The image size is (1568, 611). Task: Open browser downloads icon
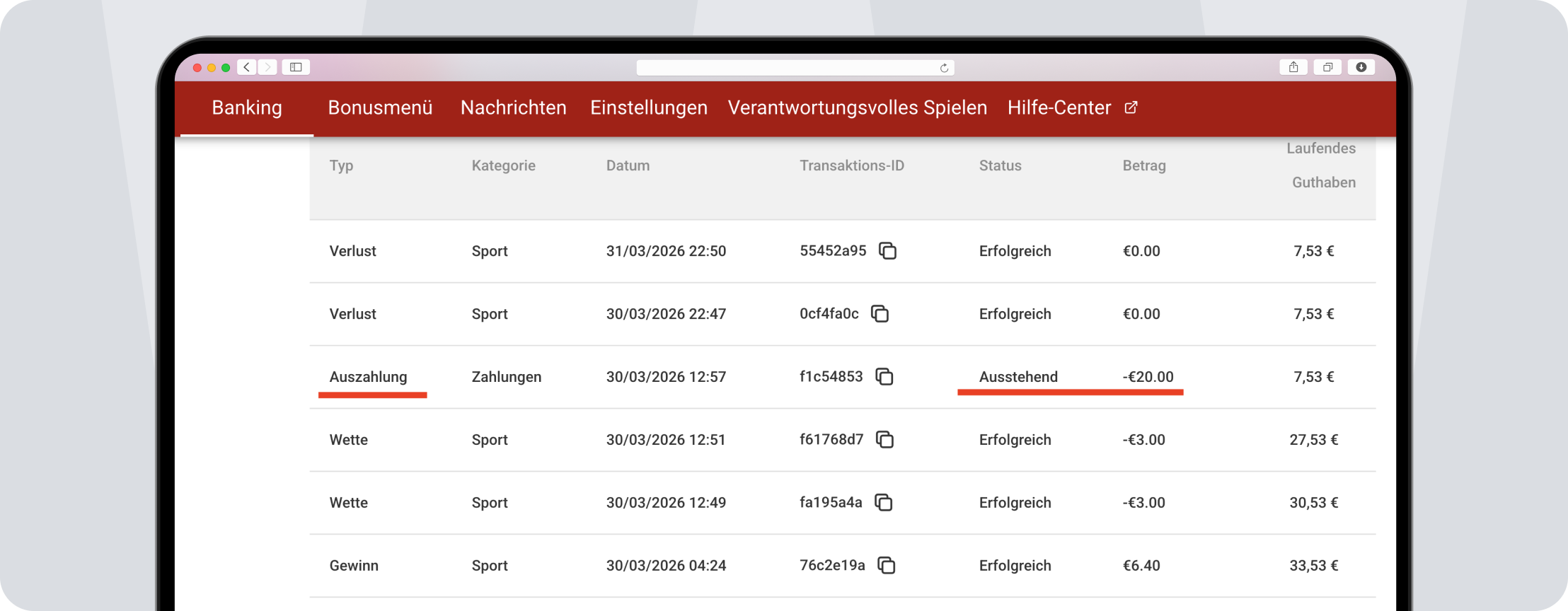1361,67
